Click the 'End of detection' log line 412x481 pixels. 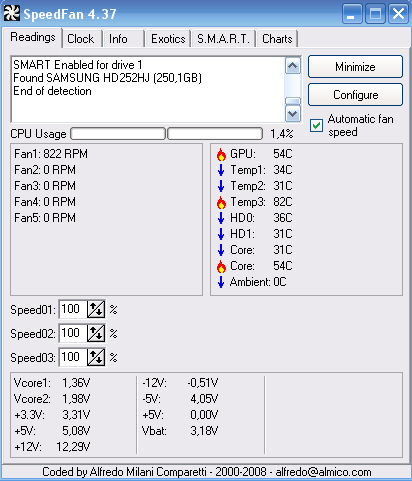click(52, 91)
